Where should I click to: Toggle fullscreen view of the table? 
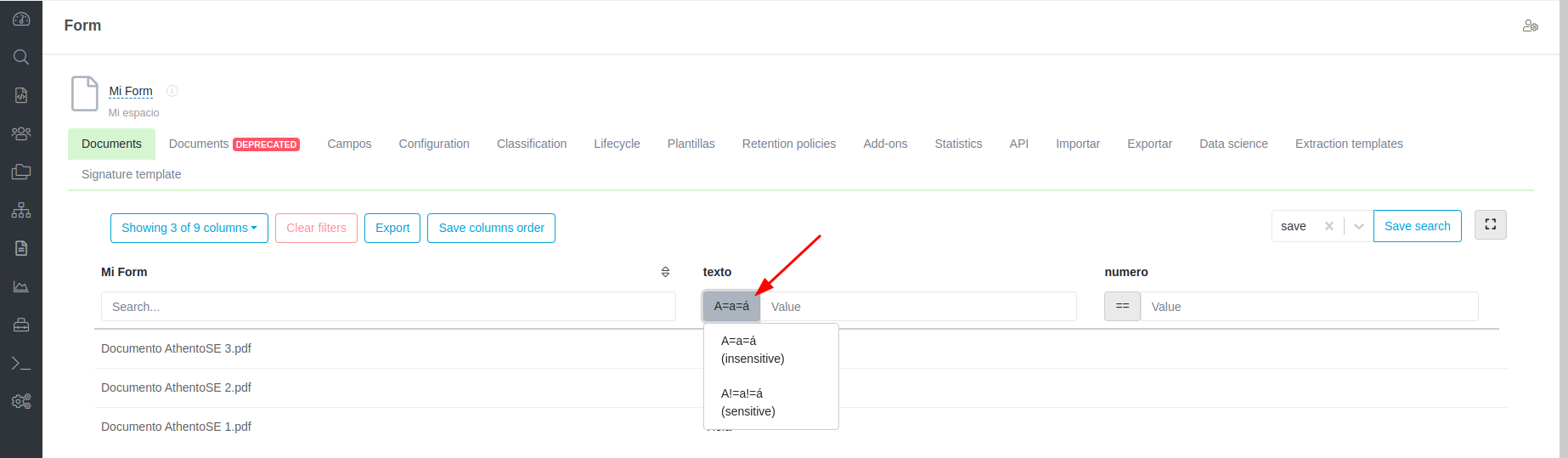pos(1490,224)
